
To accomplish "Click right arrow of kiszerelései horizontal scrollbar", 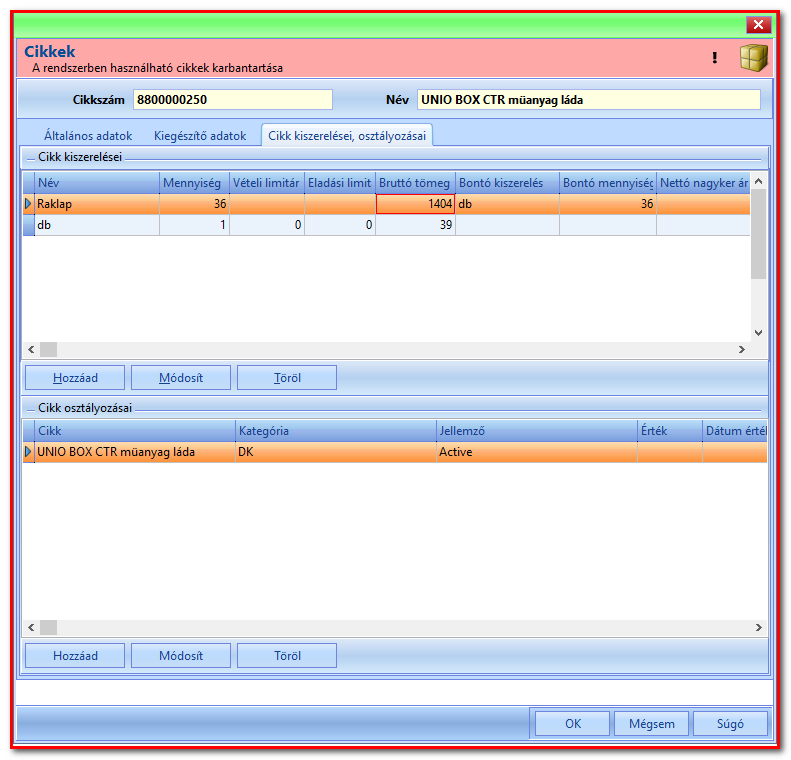I will [742, 349].
